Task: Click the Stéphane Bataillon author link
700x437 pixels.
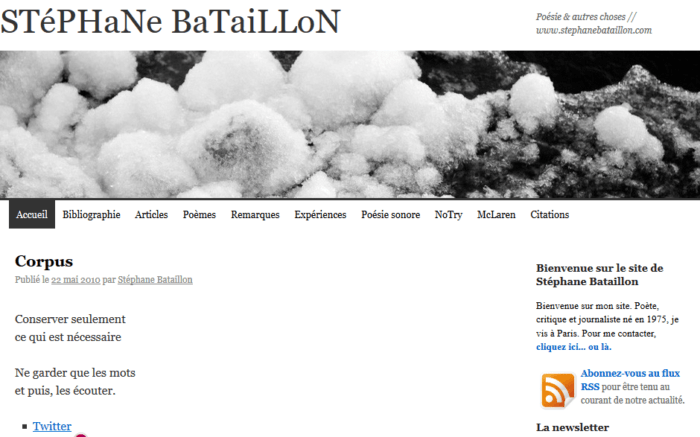Action: coord(155,280)
